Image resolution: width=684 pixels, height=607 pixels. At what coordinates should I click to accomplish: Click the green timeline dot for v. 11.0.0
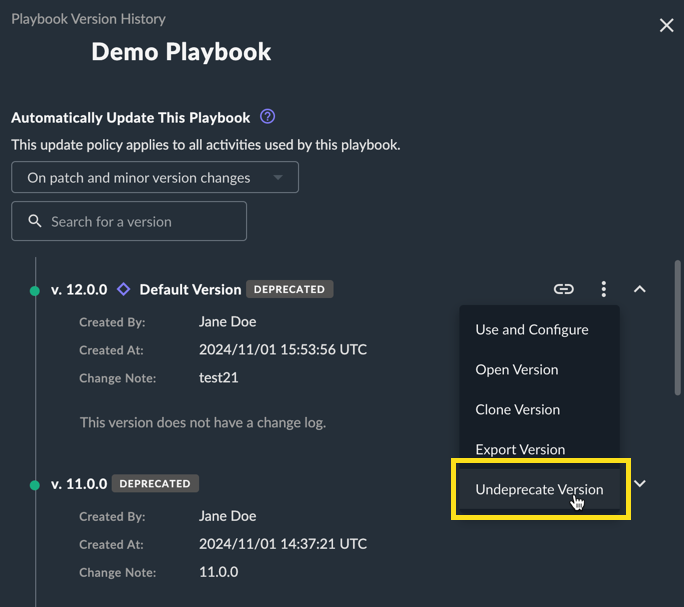point(35,485)
